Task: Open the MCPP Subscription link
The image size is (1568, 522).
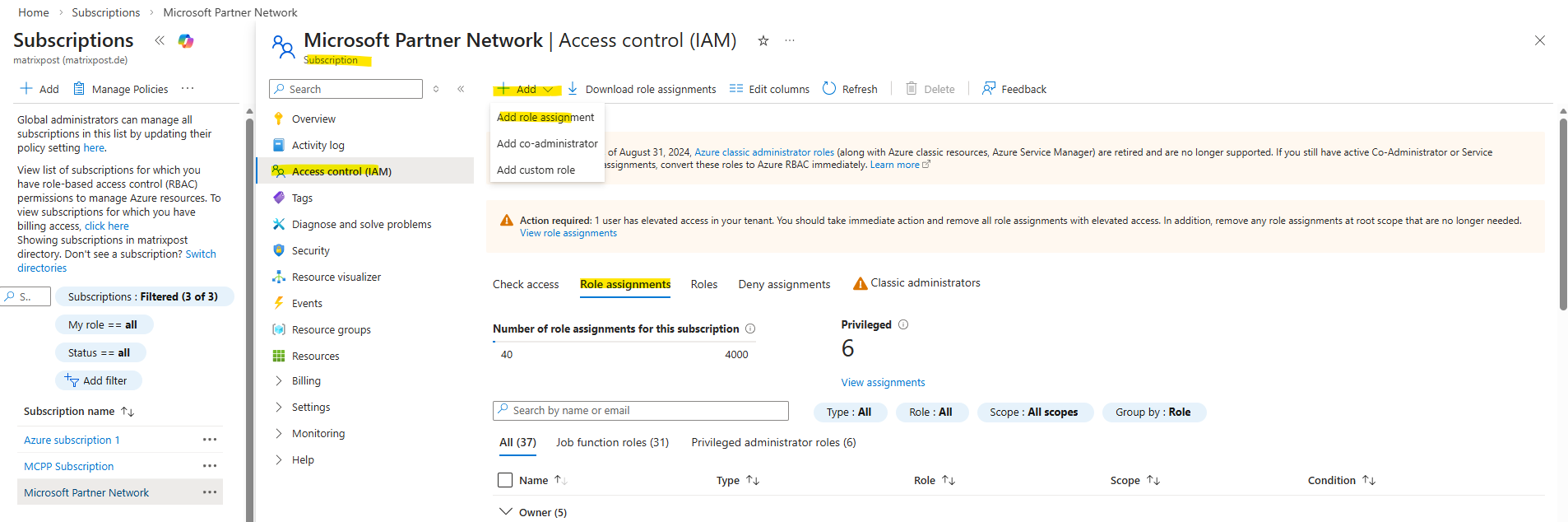Action: pos(69,466)
